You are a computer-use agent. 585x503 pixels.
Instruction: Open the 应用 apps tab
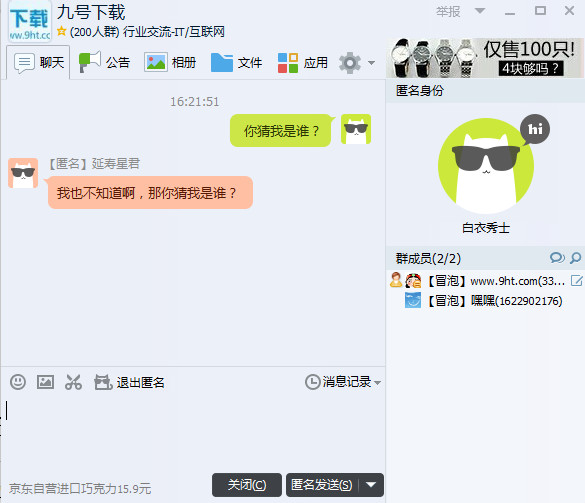(x=303, y=62)
